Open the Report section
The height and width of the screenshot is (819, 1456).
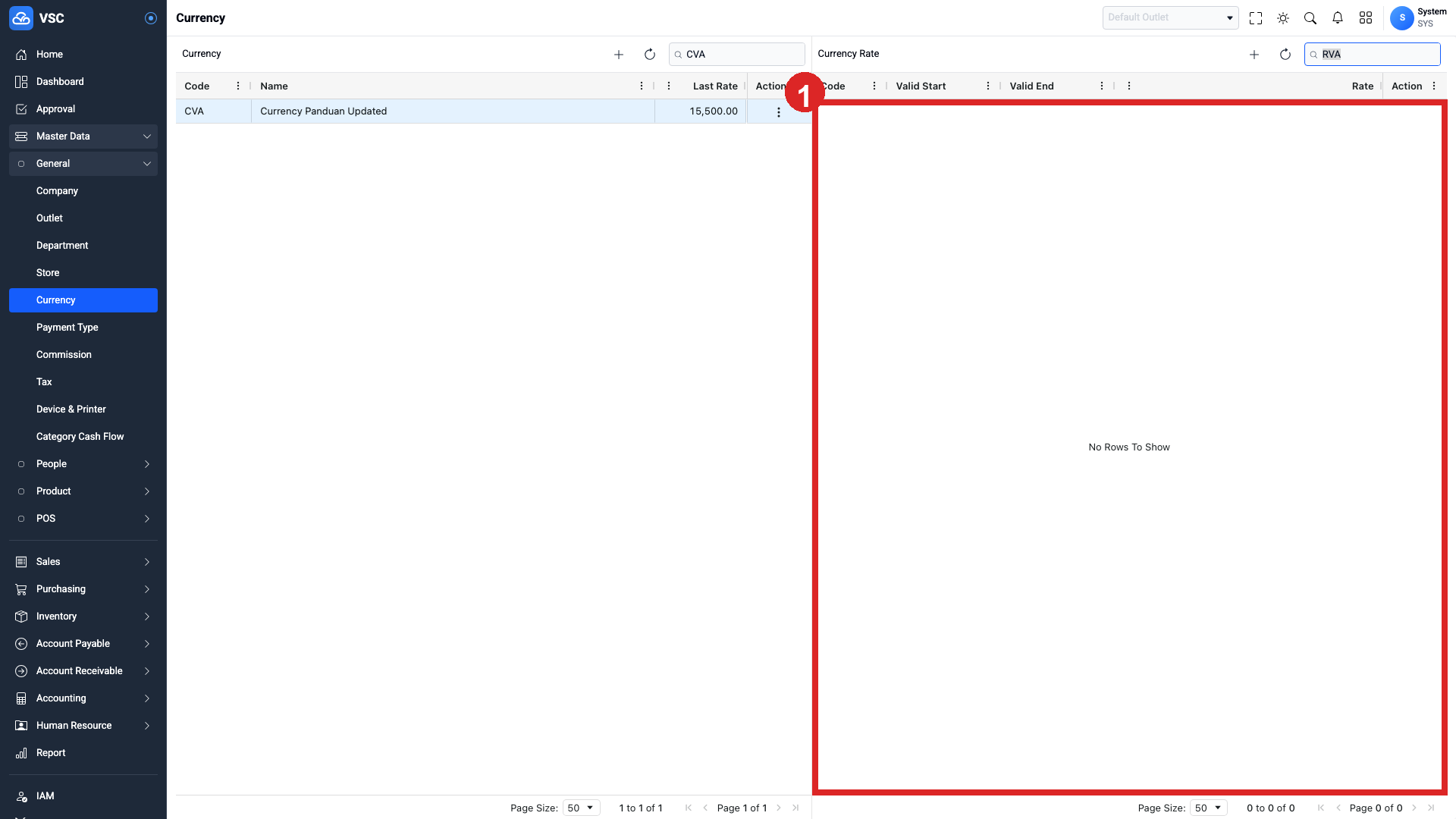point(83,753)
